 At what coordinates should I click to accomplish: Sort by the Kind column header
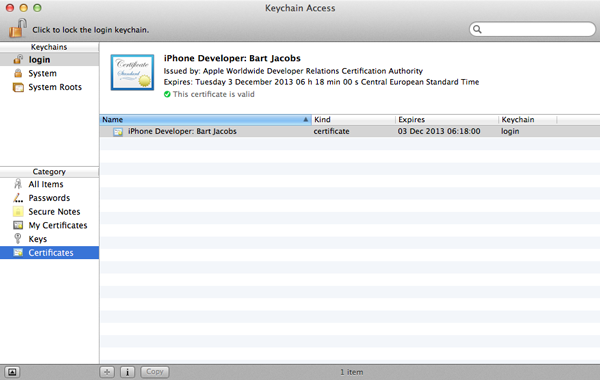354,120
